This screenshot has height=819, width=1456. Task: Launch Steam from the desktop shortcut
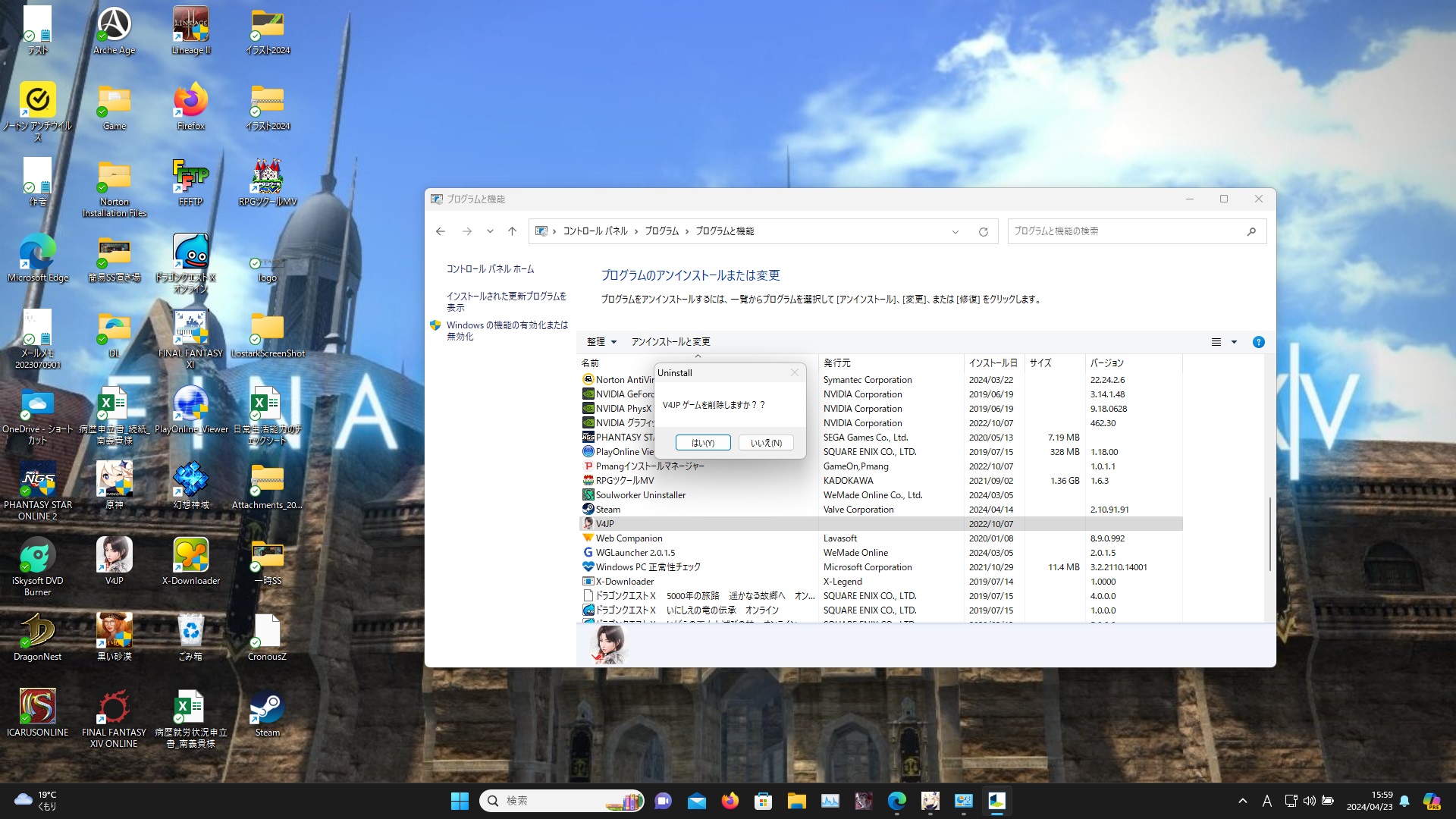pyautogui.click(x=267, y=709)
